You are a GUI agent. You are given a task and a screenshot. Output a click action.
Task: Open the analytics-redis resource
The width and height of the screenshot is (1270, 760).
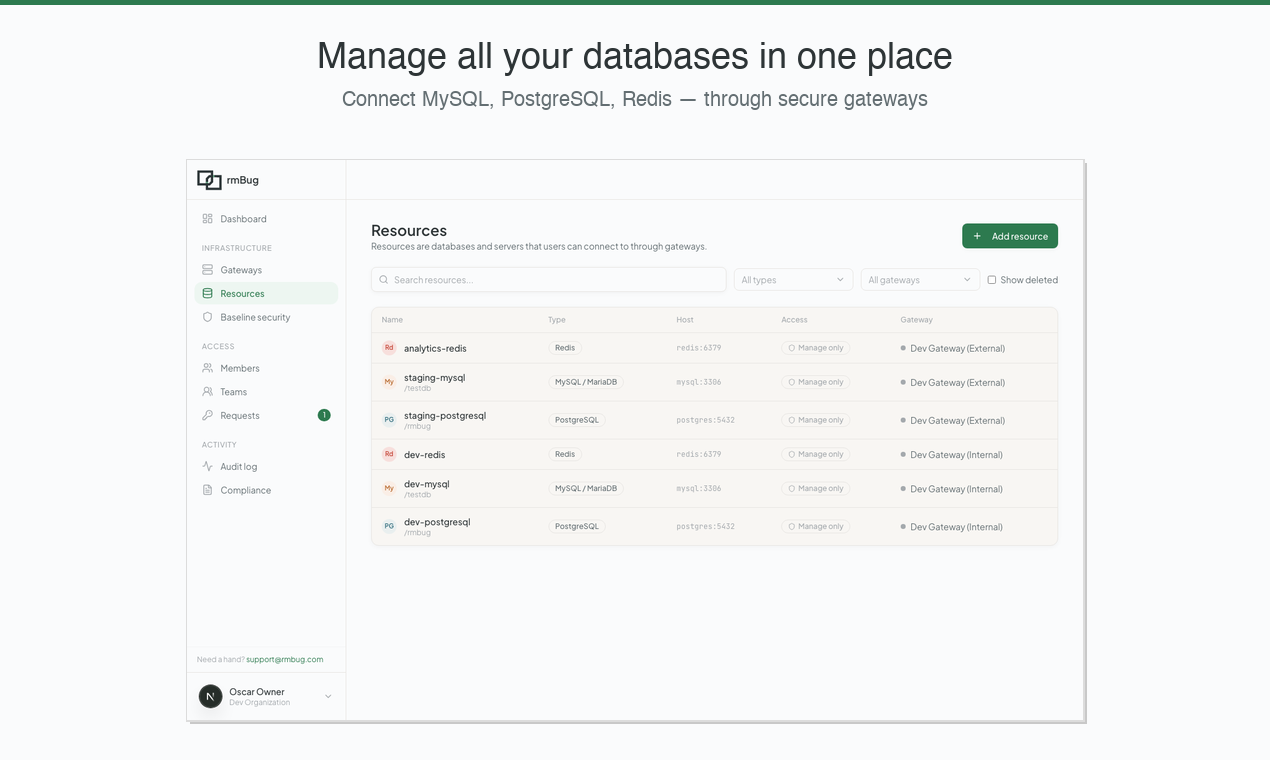[435, 348]
